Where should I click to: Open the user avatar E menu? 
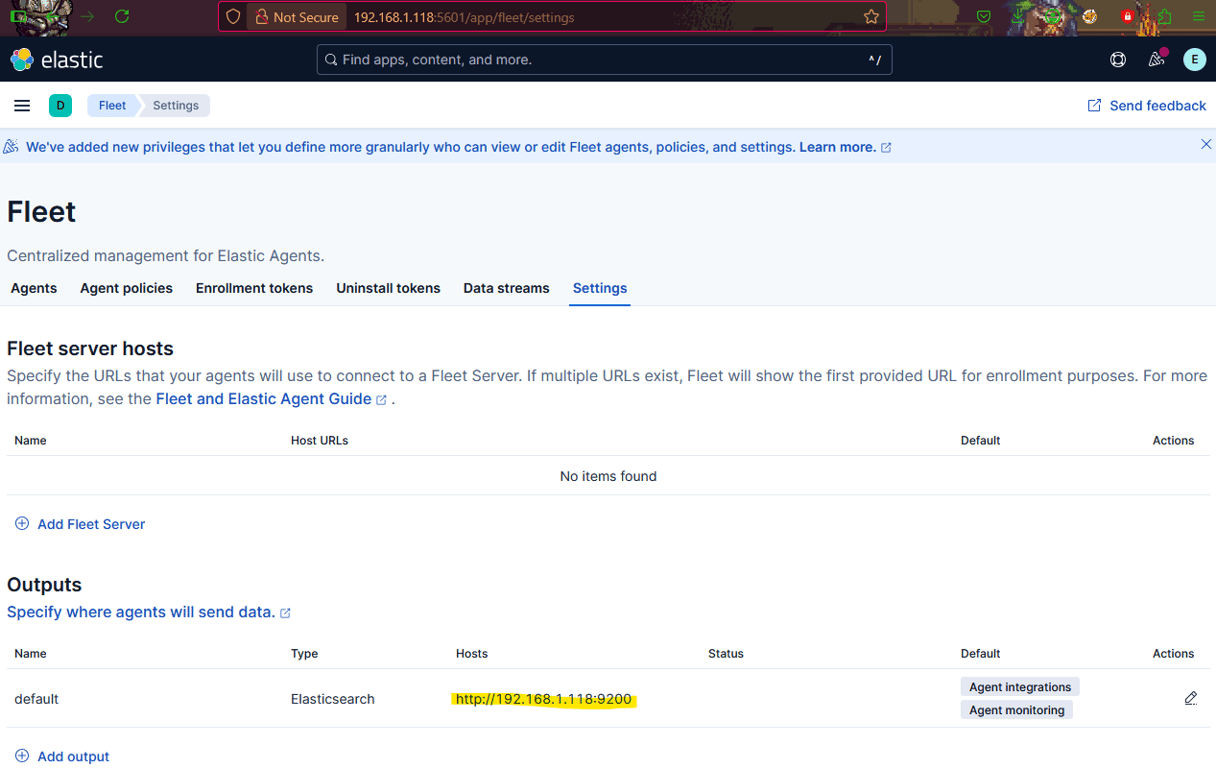pyautogui.click(x=1194, y=60)
